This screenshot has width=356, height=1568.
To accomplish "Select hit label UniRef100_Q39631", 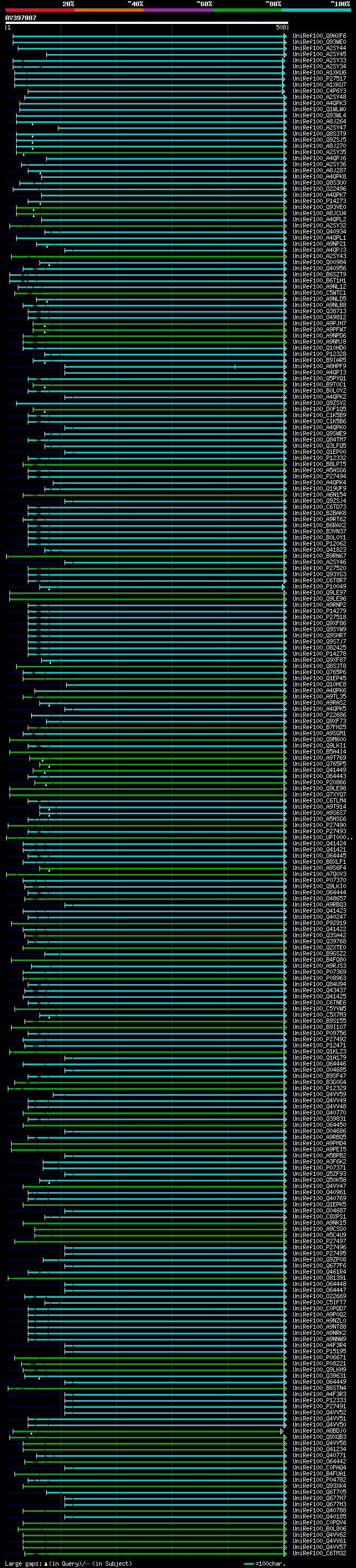I will [319, 1376].
